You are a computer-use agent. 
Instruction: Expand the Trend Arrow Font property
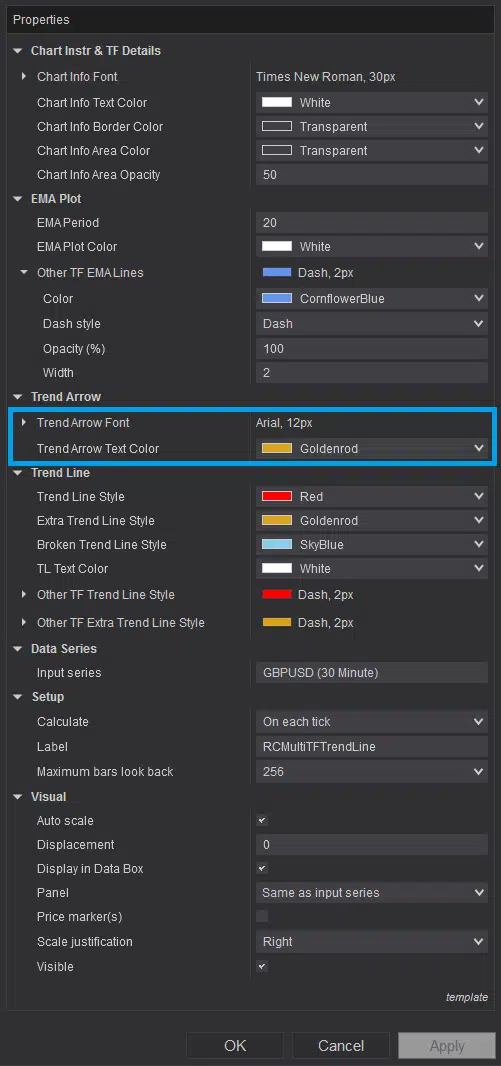tap(24, 422)
